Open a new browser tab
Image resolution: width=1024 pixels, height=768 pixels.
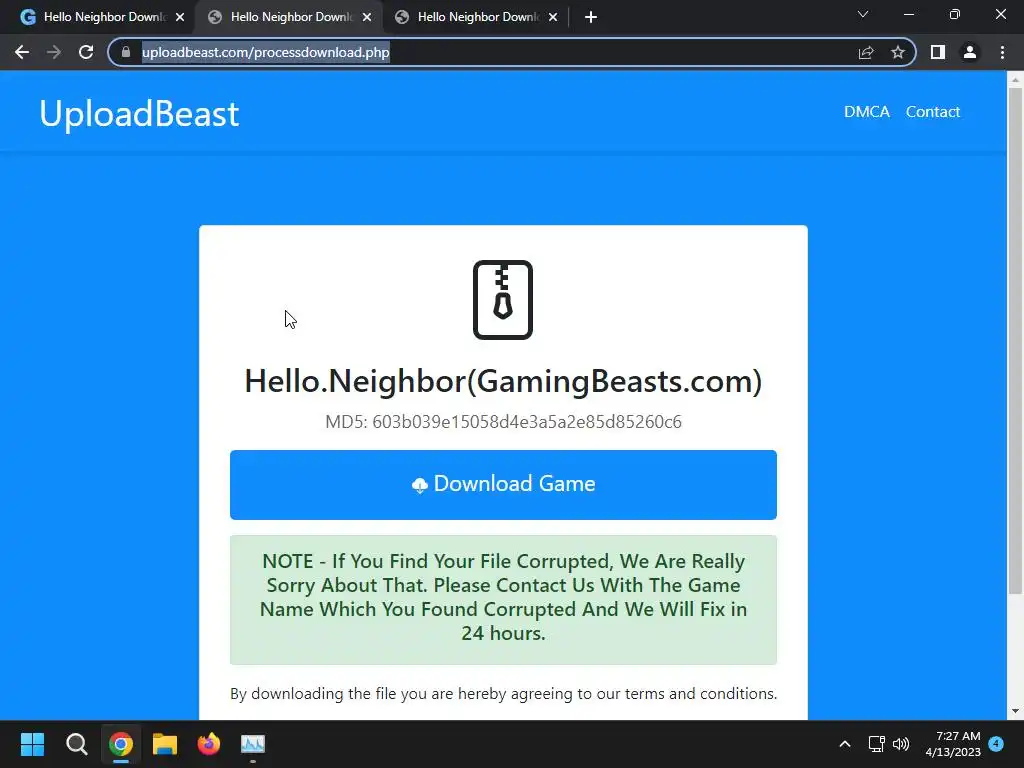[591, 17]
